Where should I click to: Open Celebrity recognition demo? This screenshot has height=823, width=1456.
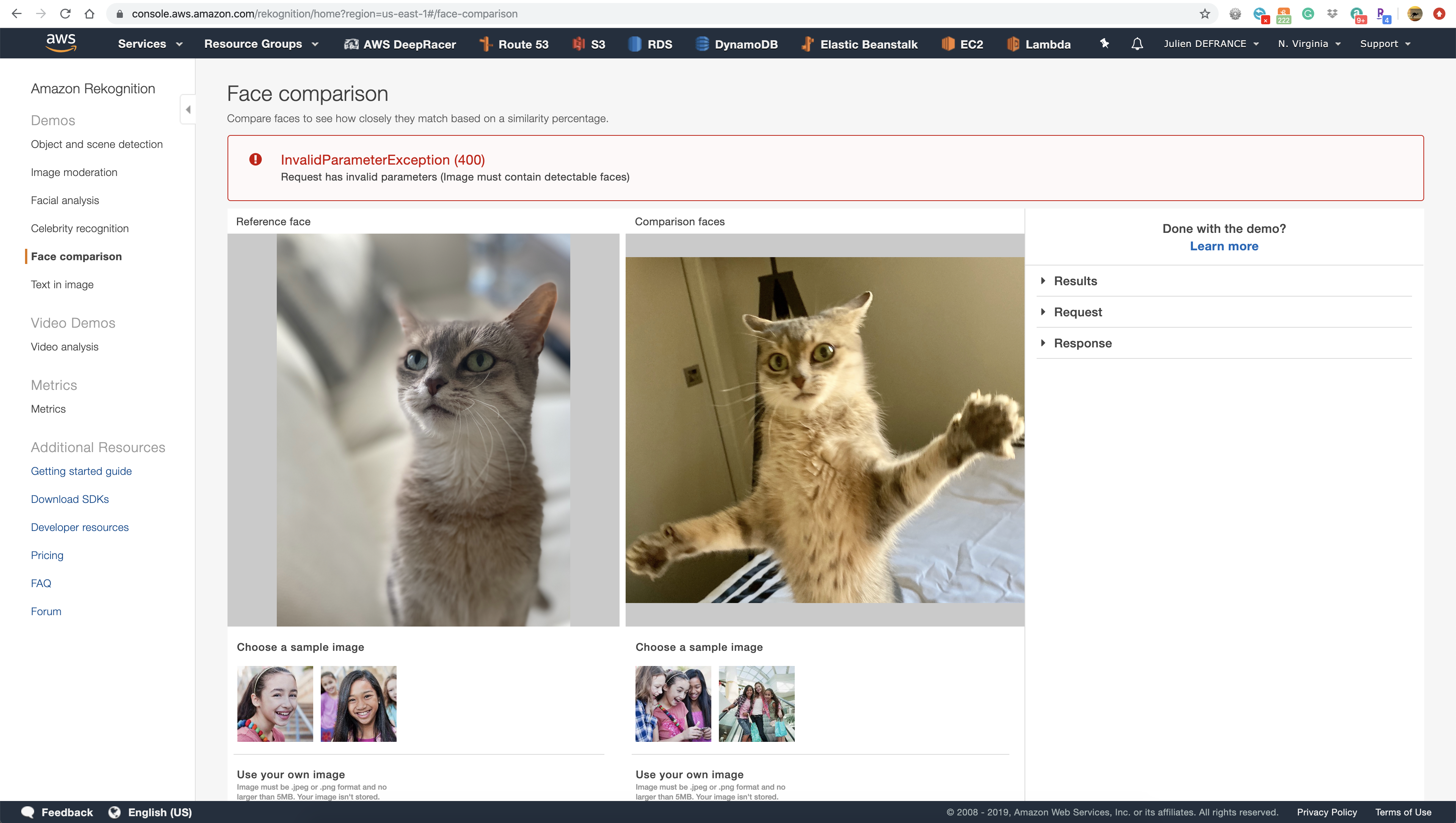(x=80, y=228)
